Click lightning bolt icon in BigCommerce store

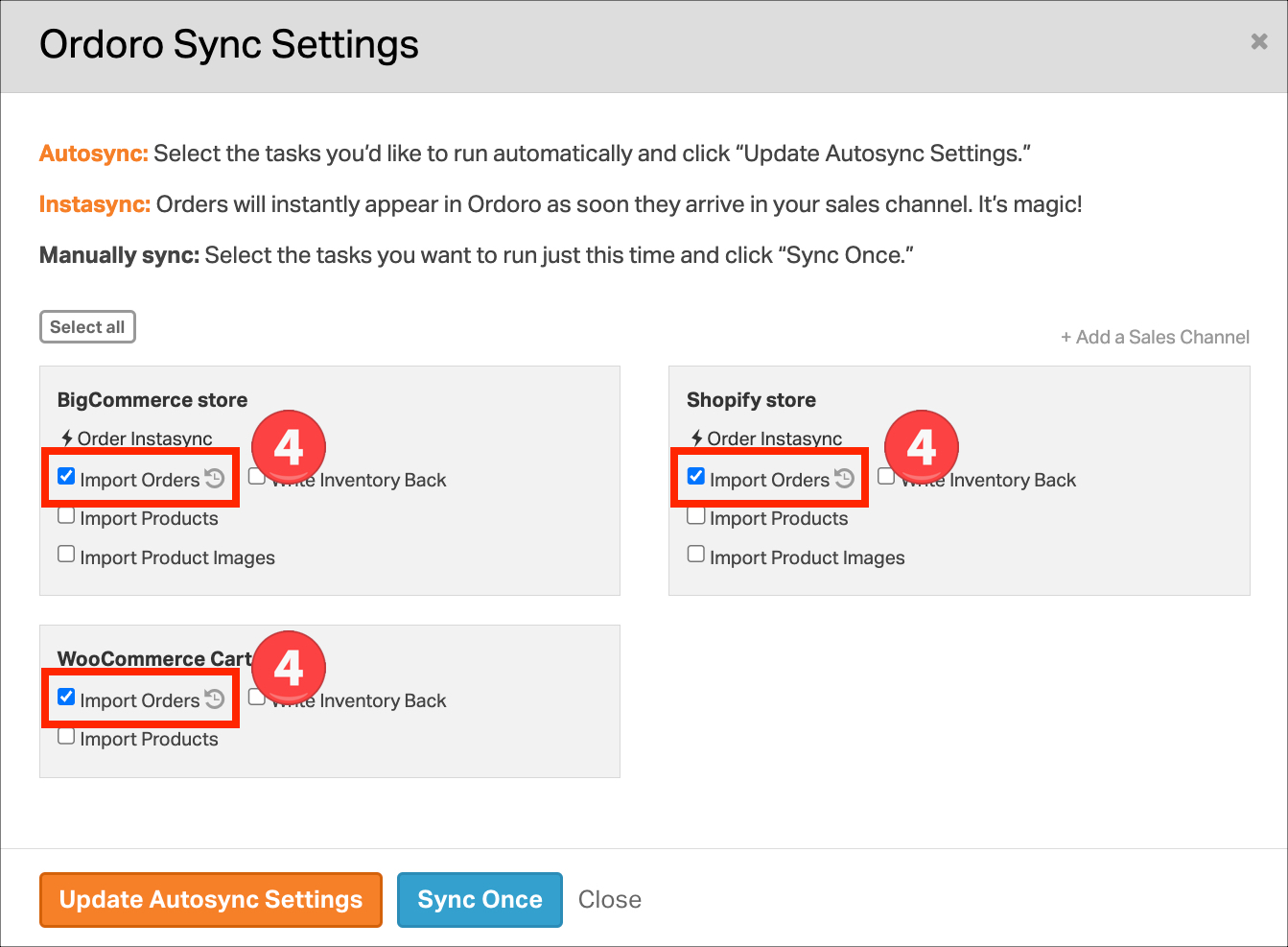pyautogui.click(x=67, y=438)
